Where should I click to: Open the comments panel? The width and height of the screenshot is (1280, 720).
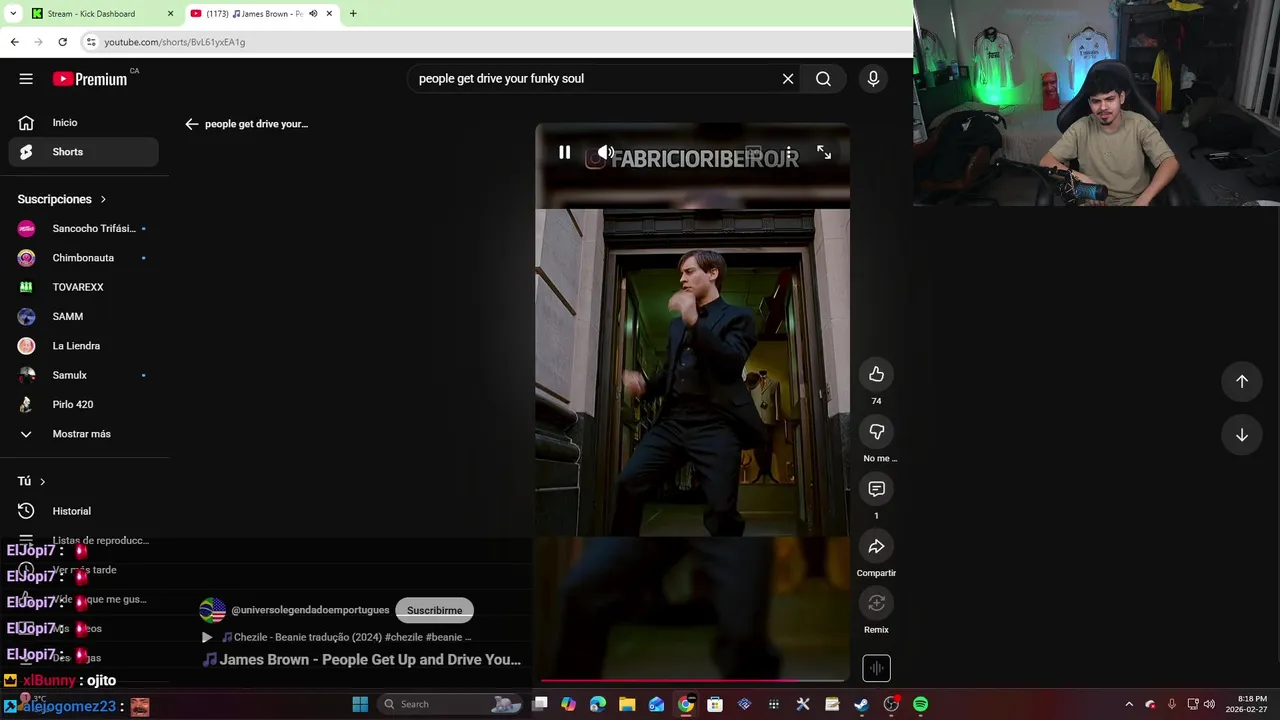[876, 488]
